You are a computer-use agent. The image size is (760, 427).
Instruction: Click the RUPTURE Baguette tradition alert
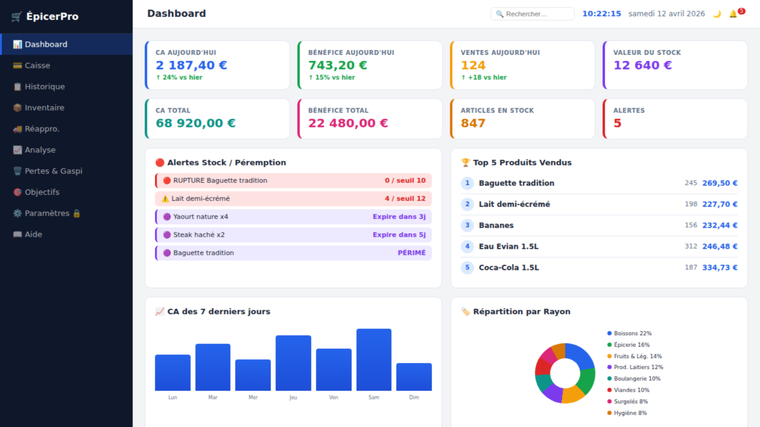(x=293, y=181)
